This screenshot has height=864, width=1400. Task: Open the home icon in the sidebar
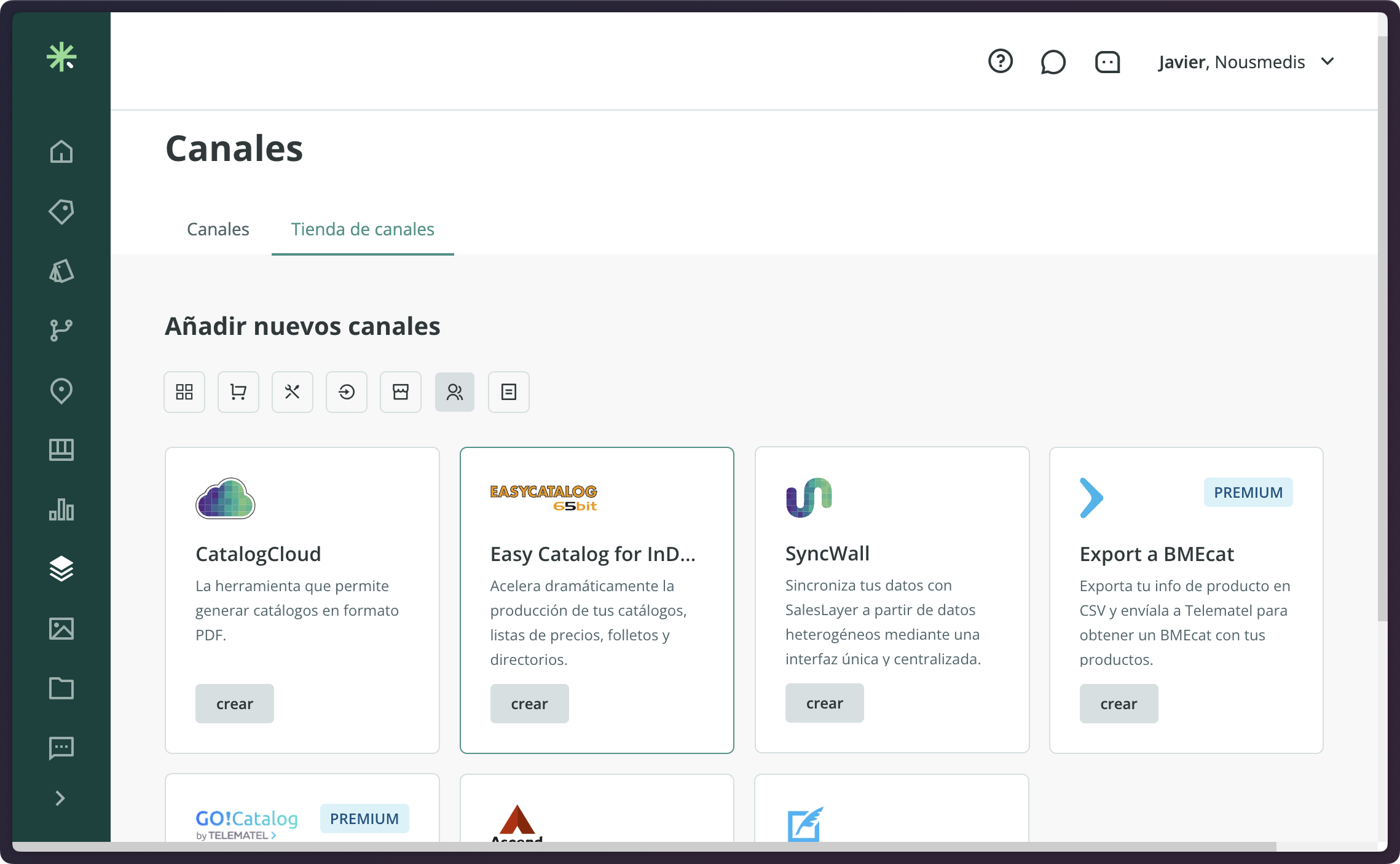coord(61,151)
